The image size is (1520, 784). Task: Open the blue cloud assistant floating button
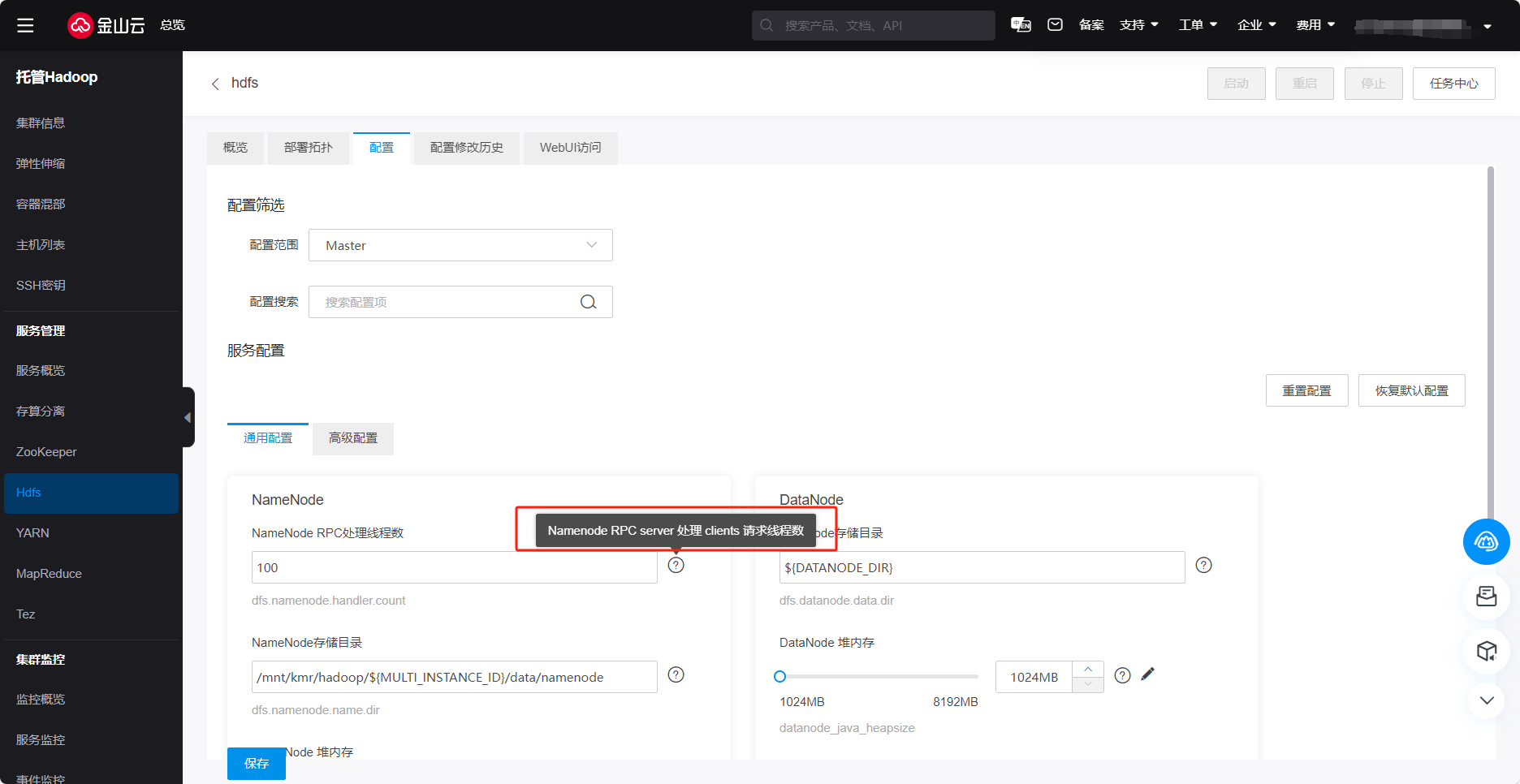pyautogui.click(x=1486, y=541)
